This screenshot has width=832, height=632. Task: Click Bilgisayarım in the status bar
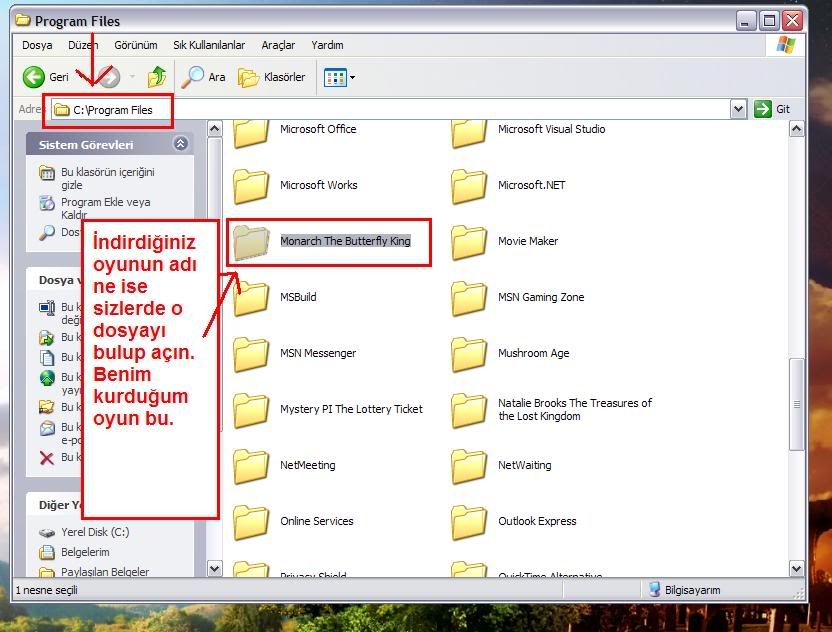[x=685, y=590]
